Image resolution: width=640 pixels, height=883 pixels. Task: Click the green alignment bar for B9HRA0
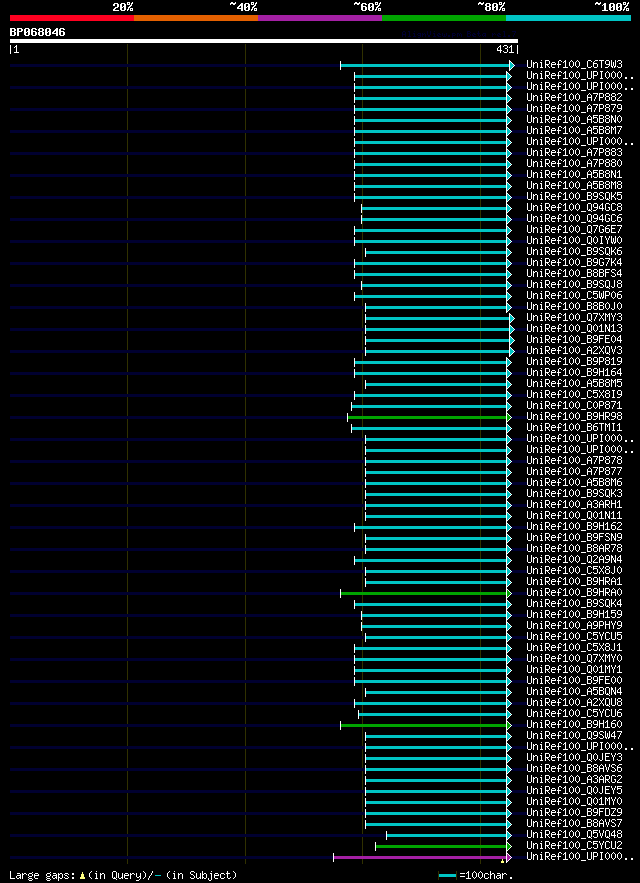tap(424, 593)
